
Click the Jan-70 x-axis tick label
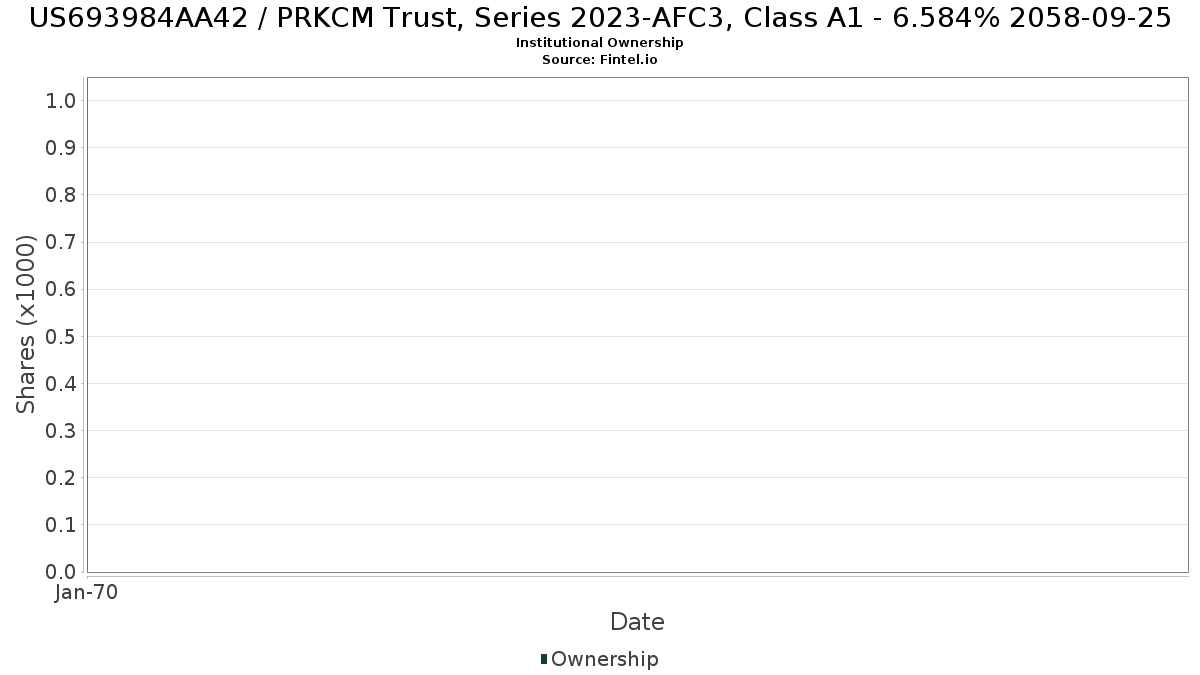pyautogui.click(x=87, y=593)
